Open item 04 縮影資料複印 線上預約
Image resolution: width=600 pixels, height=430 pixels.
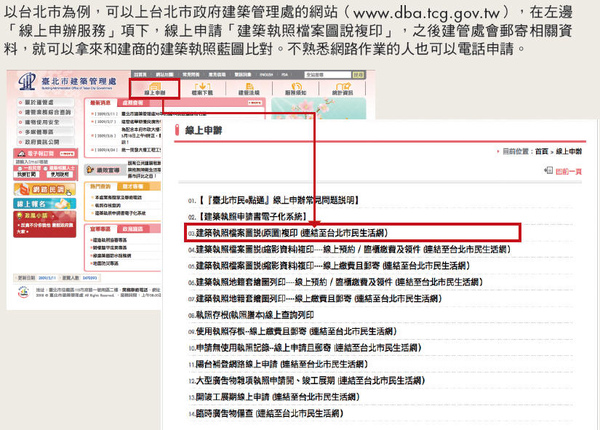pyautogui.click(x=349, y=249)
